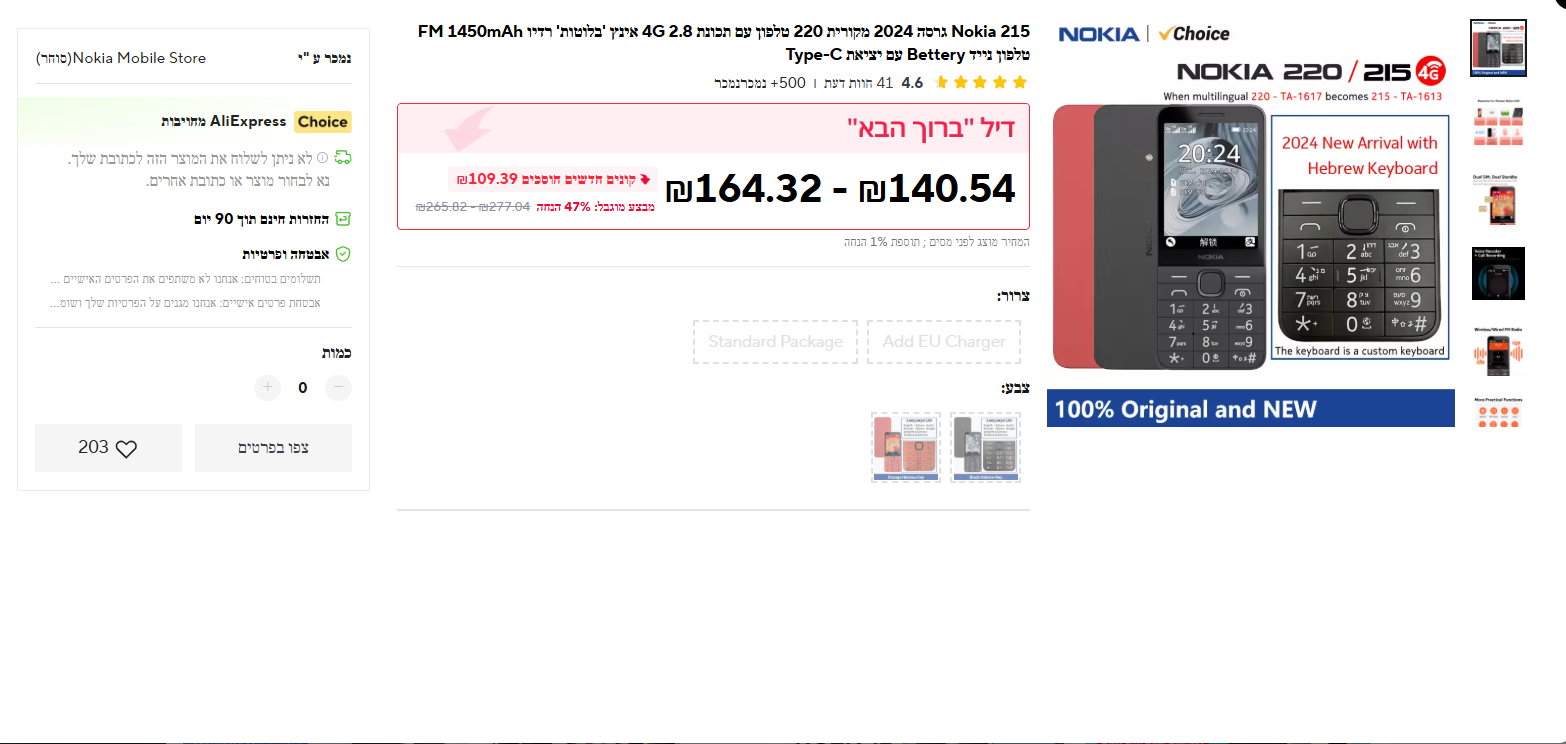The width and height of the screenshot is (1566, 744).
Task: Click the green delivery truck icon
Action: tap(343, 157)
